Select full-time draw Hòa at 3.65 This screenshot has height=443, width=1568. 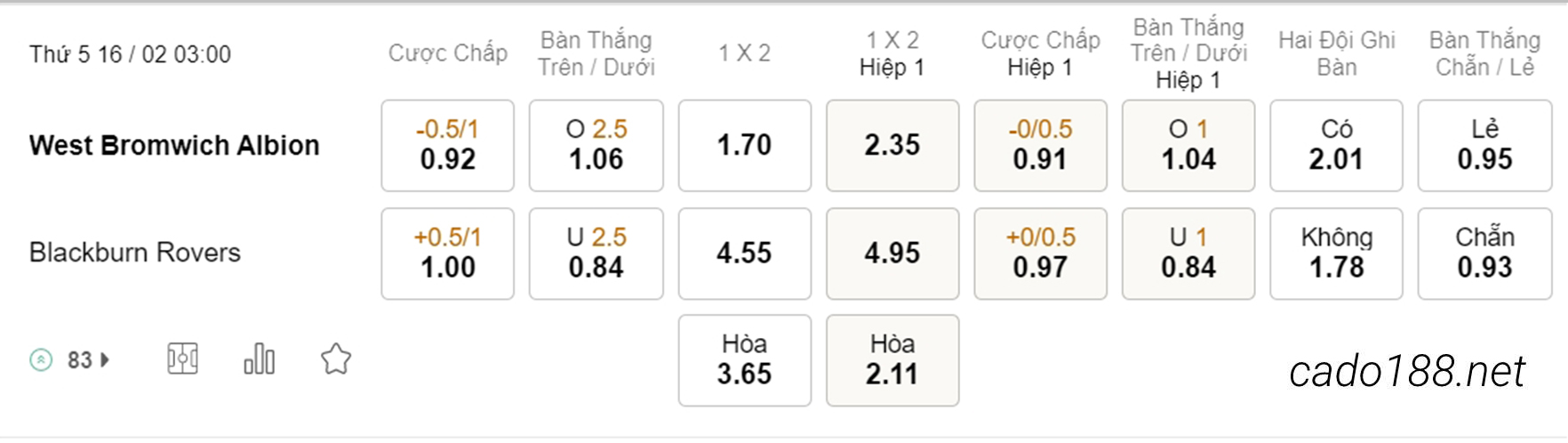point(745,360)
